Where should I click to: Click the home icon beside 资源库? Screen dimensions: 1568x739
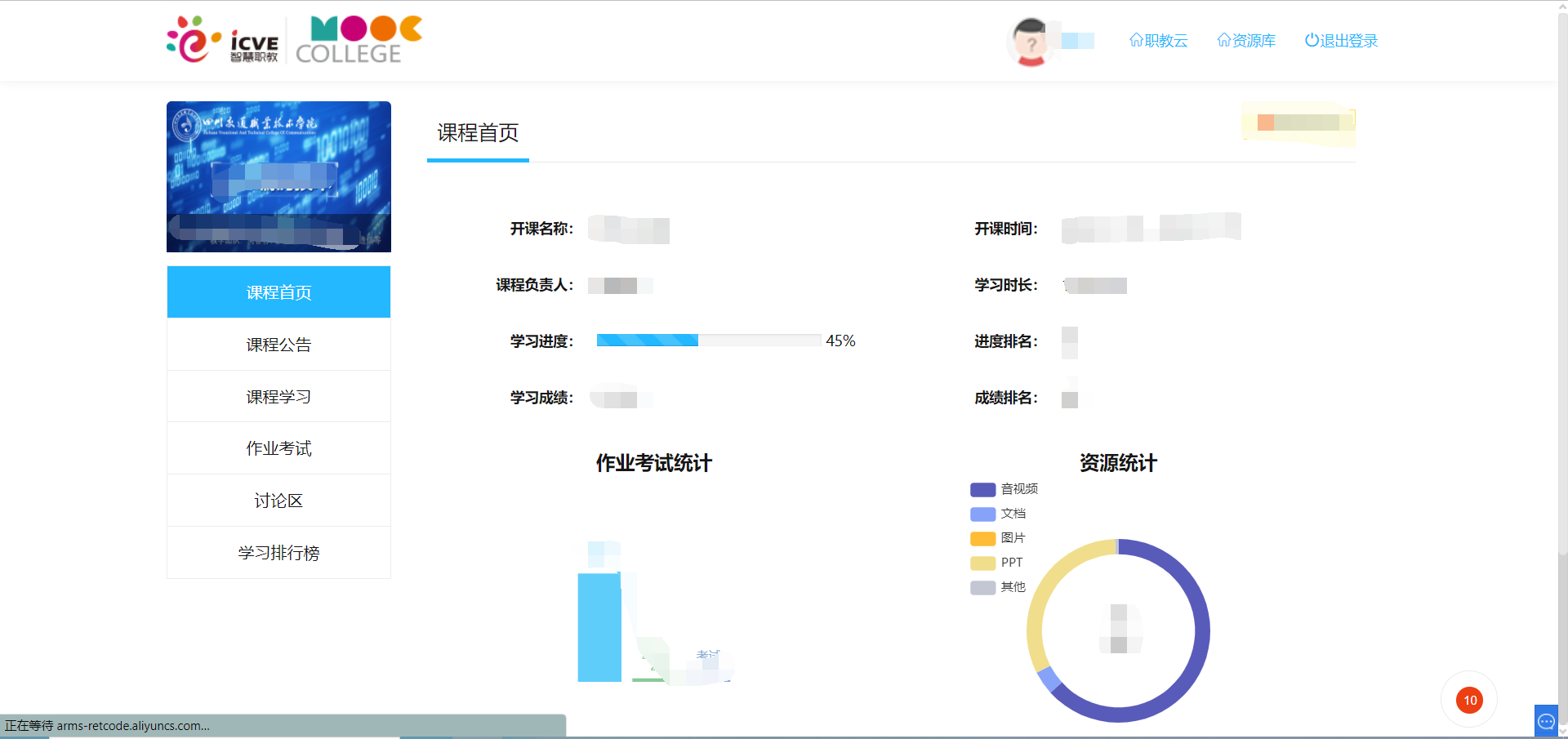[1223, 39]
